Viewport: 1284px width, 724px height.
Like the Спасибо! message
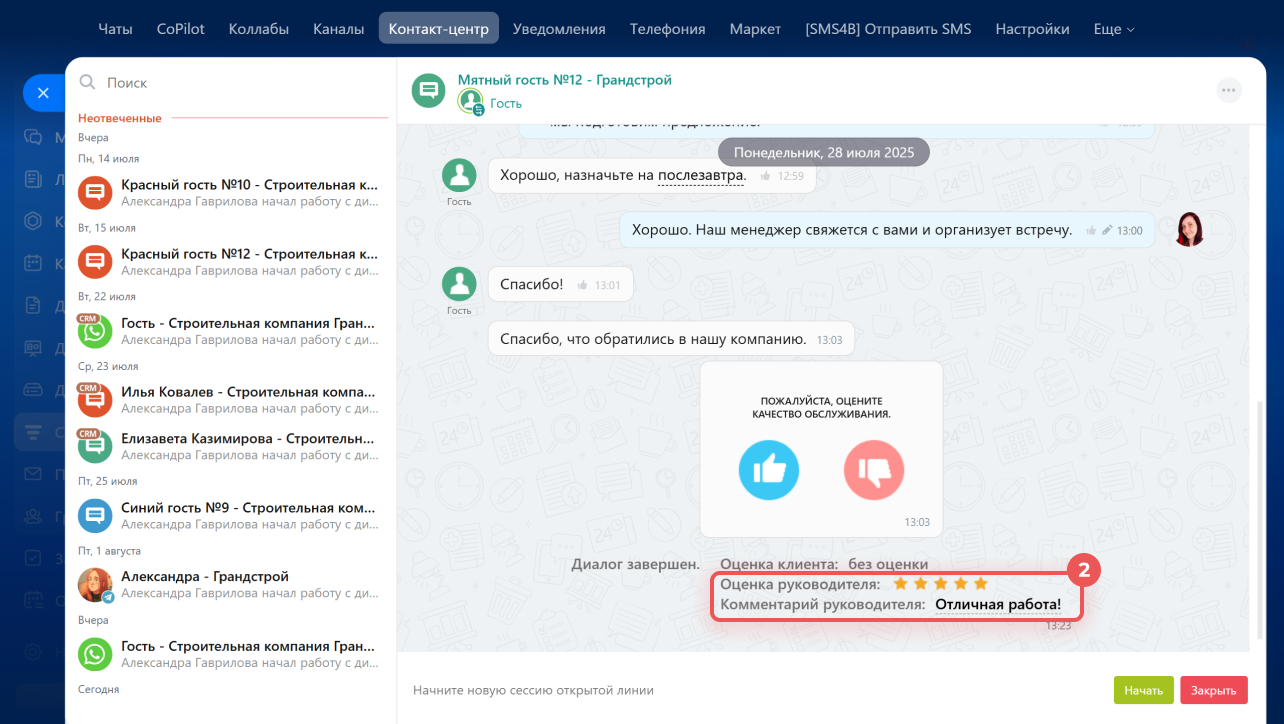(x=583, y=286)
